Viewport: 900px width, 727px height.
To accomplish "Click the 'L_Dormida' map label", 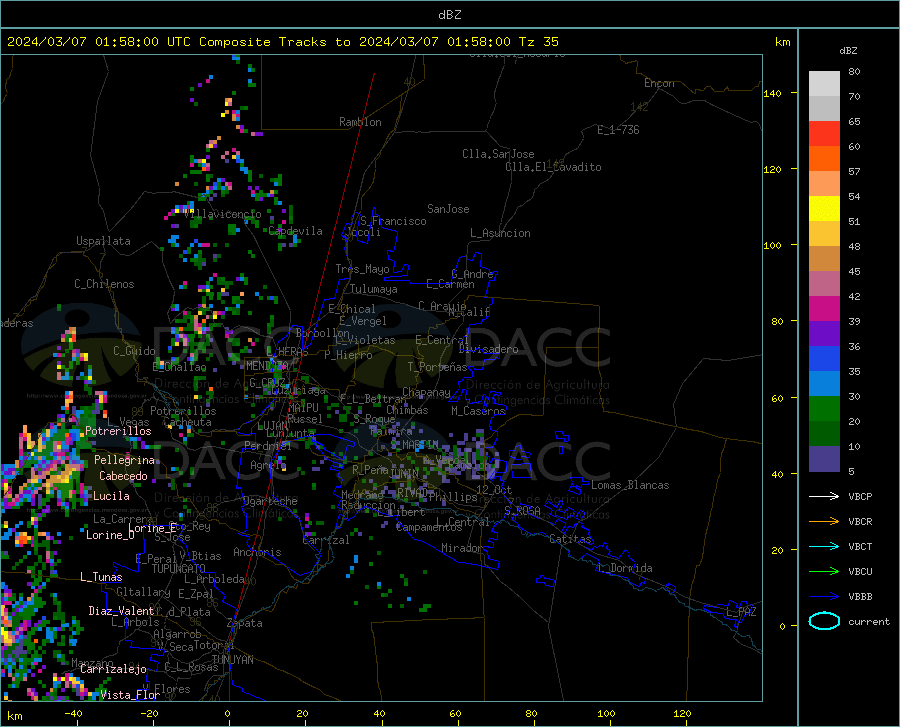I will 624,568.
